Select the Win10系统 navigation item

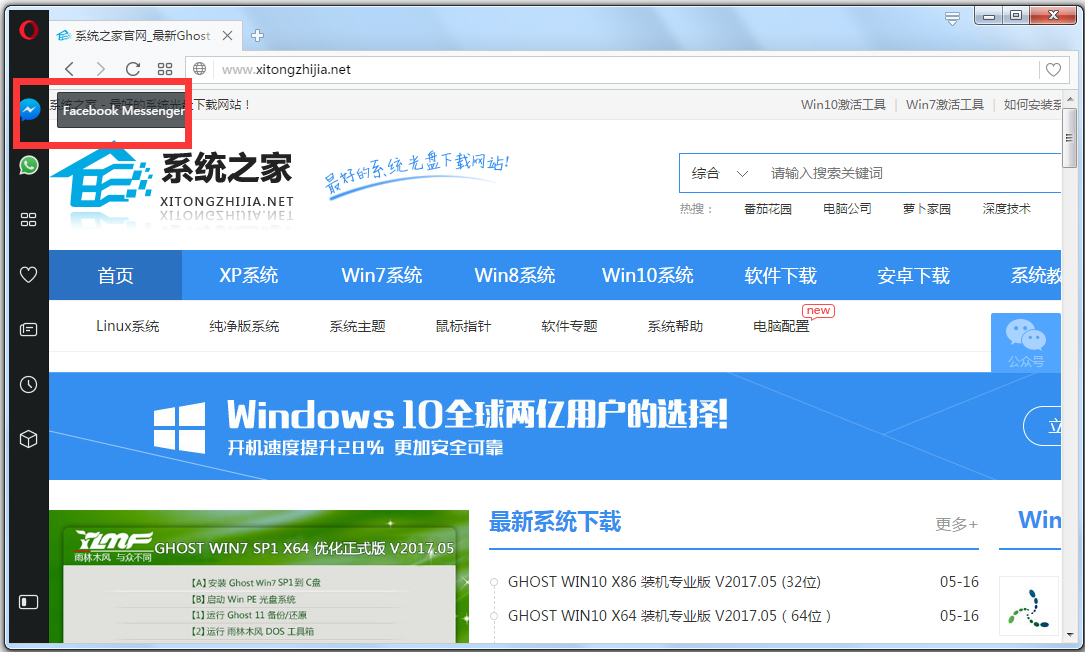[x=647, y=275]
